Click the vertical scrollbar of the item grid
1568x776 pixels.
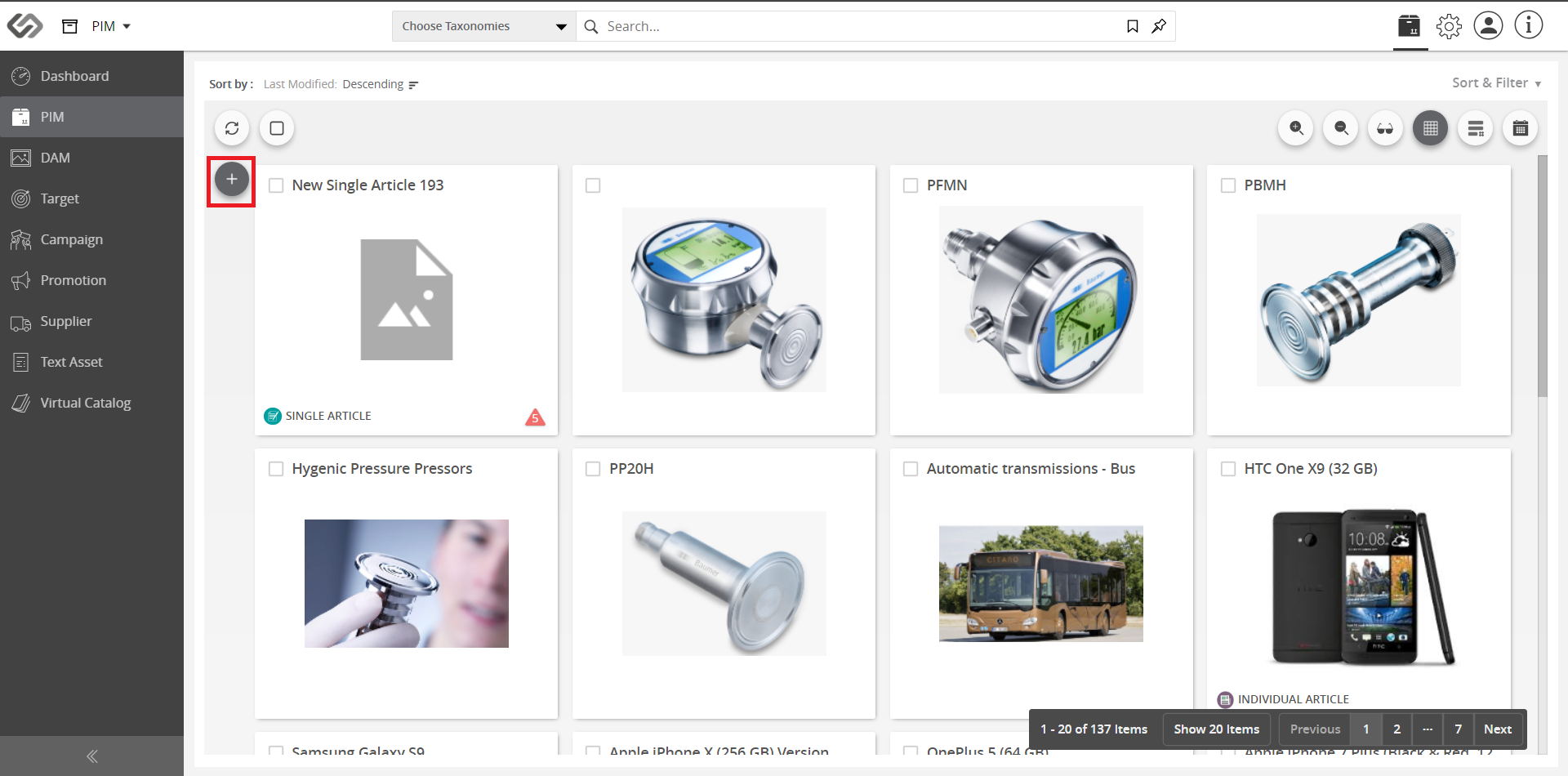coord(1542,277)
